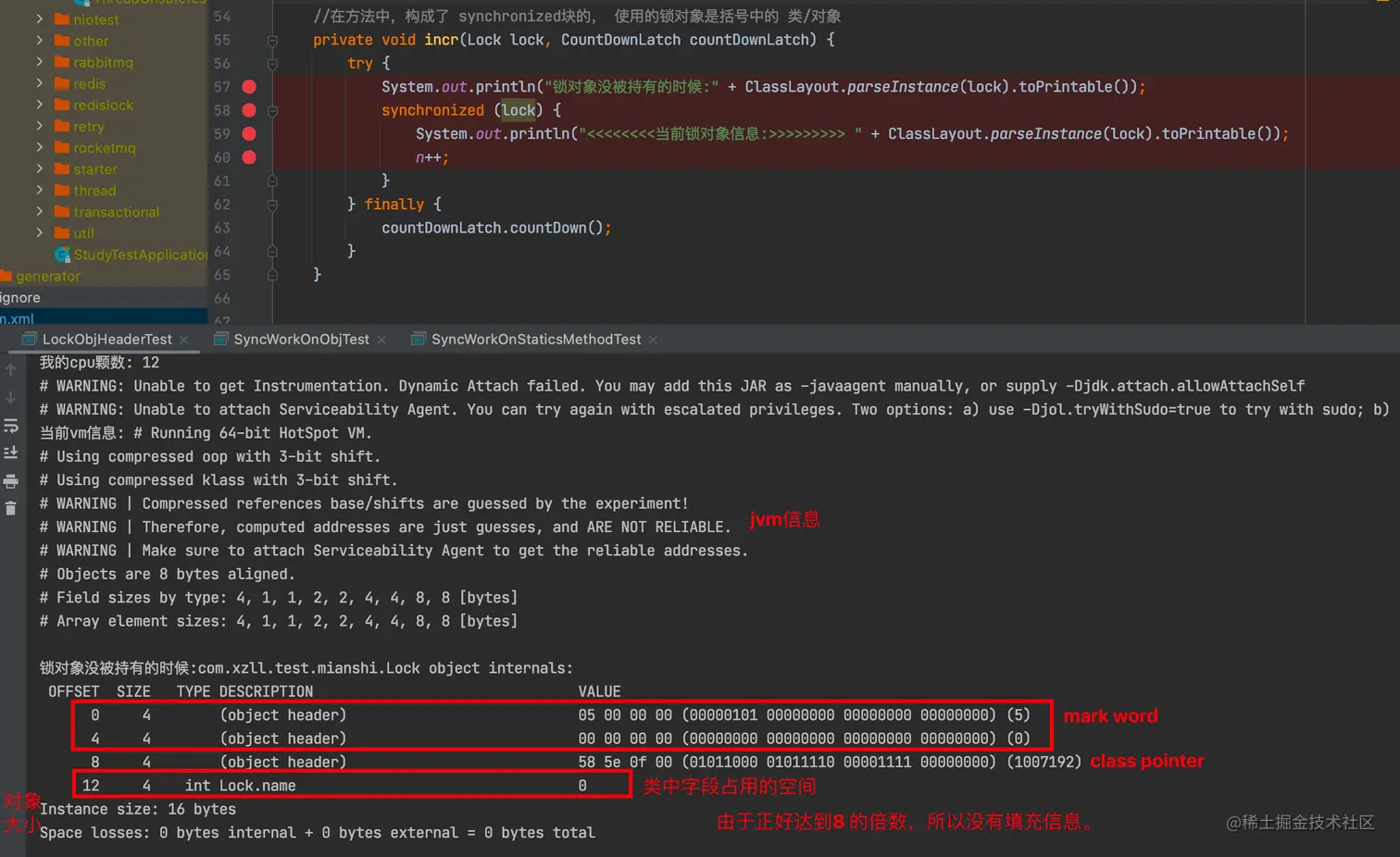Select the other folder name in tree

(91, 41)
